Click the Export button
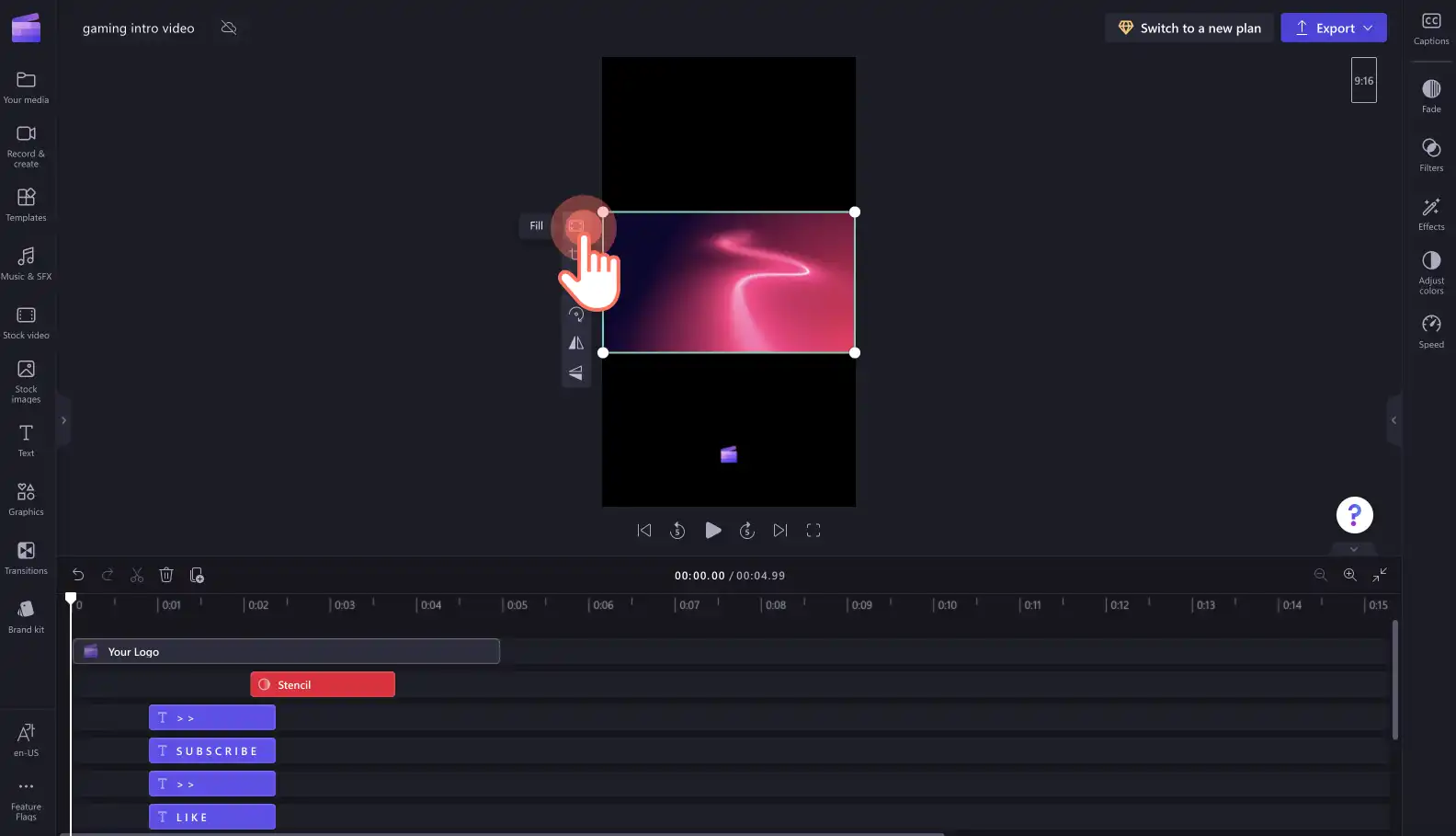The image size is (1456, 836). [x=1334, y=28]
